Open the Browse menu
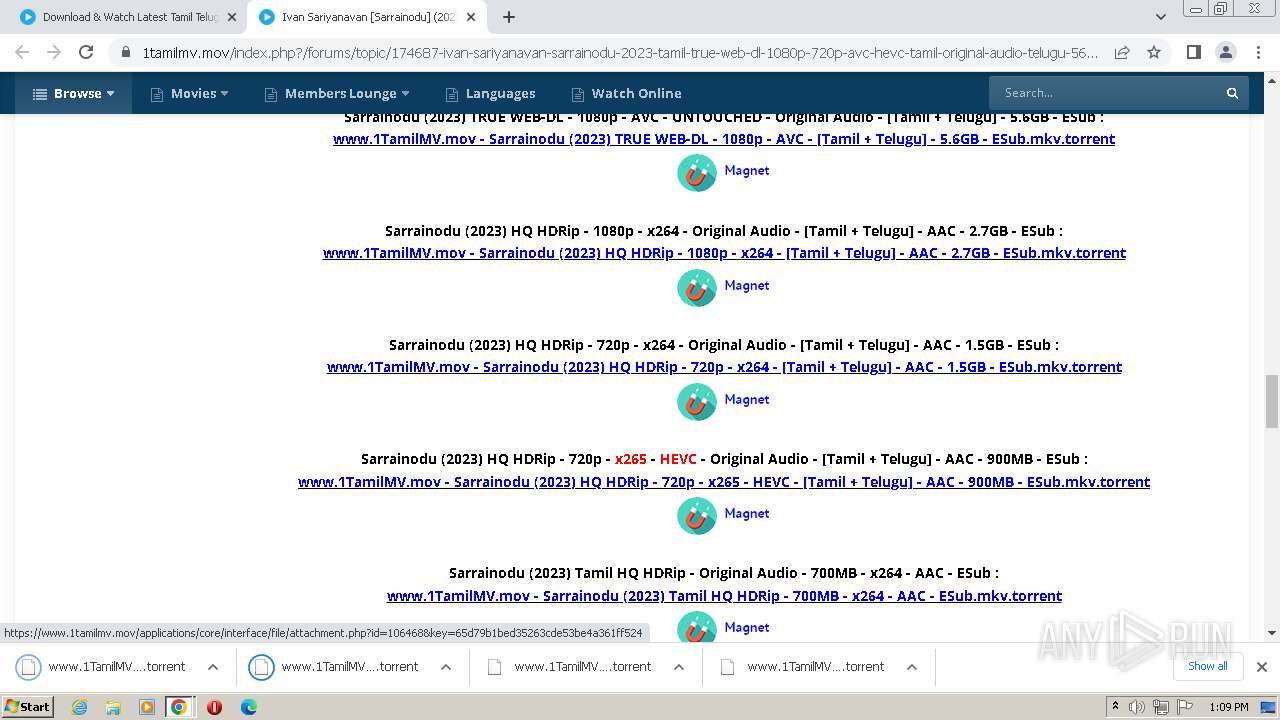 click(74, 93)
